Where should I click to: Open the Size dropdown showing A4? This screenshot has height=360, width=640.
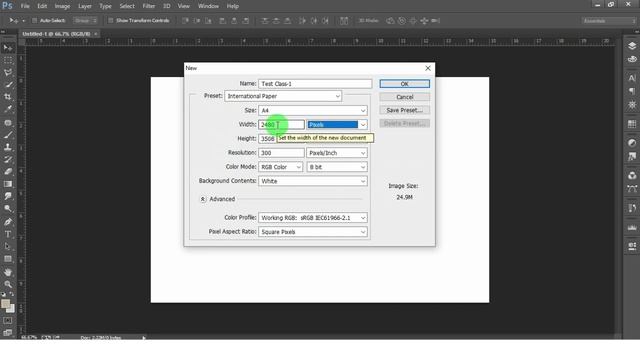313,111
